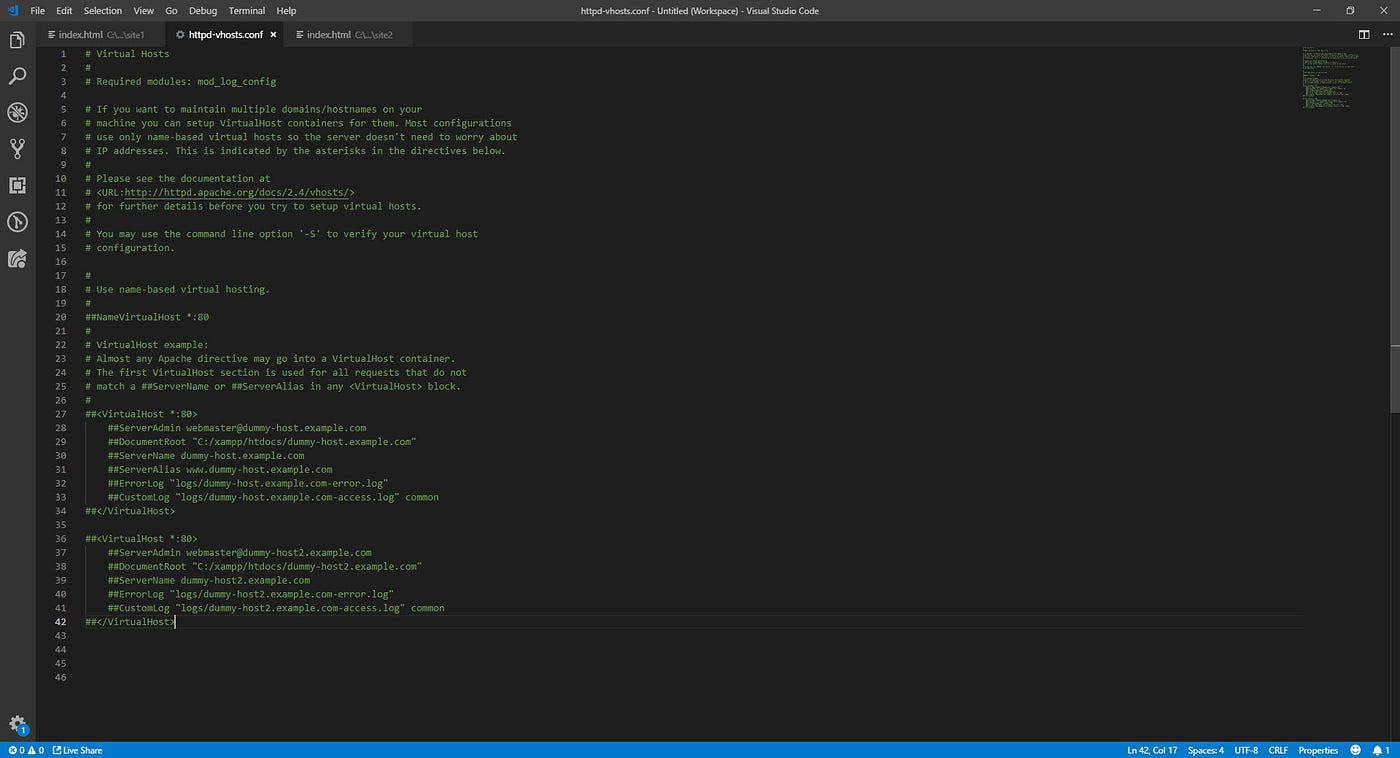Click the '# Virtual Hosts' comment line

click(x=127, y=54)
